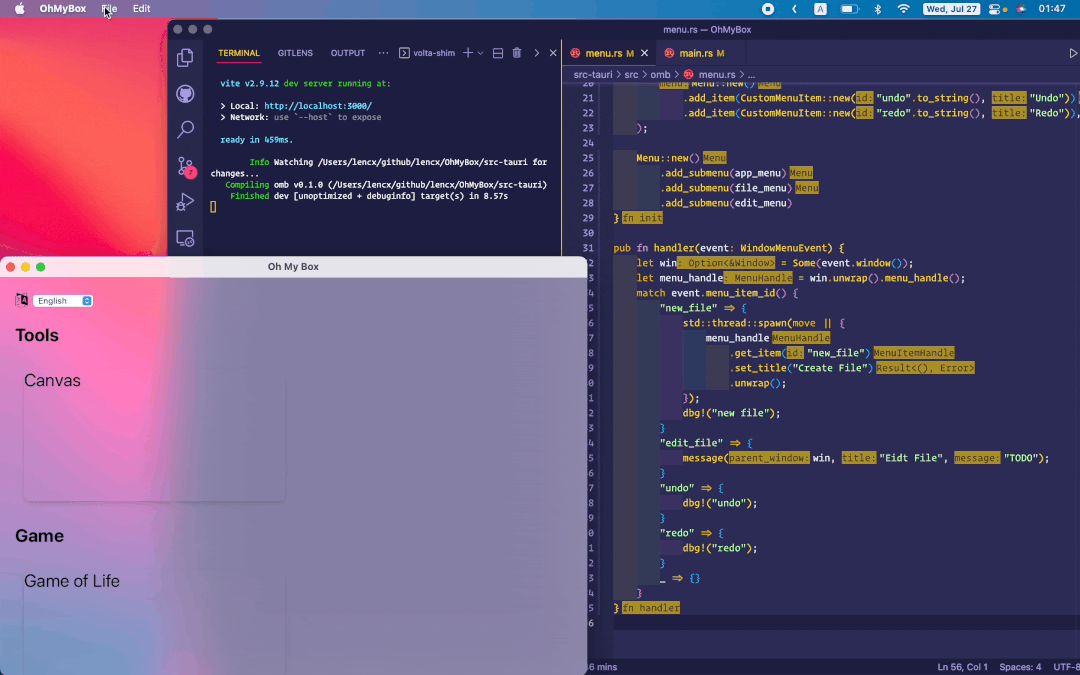Image resolution: width=1080 pixels, height=675 pixels.
Task: Open the Remote Explorer view
Action: [x=185, y=238]
